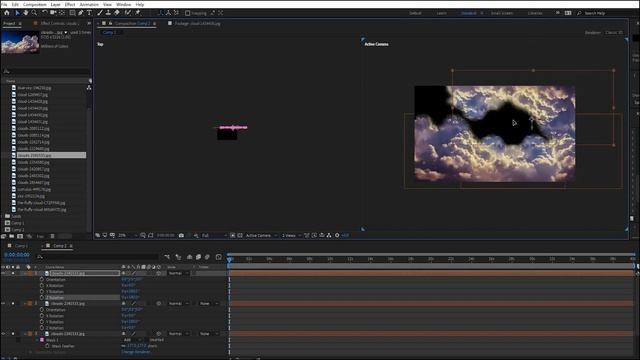This screenshot has height=360, width=640.
Task: Select the Clone Stamp tool
Action: pos(108,13)
